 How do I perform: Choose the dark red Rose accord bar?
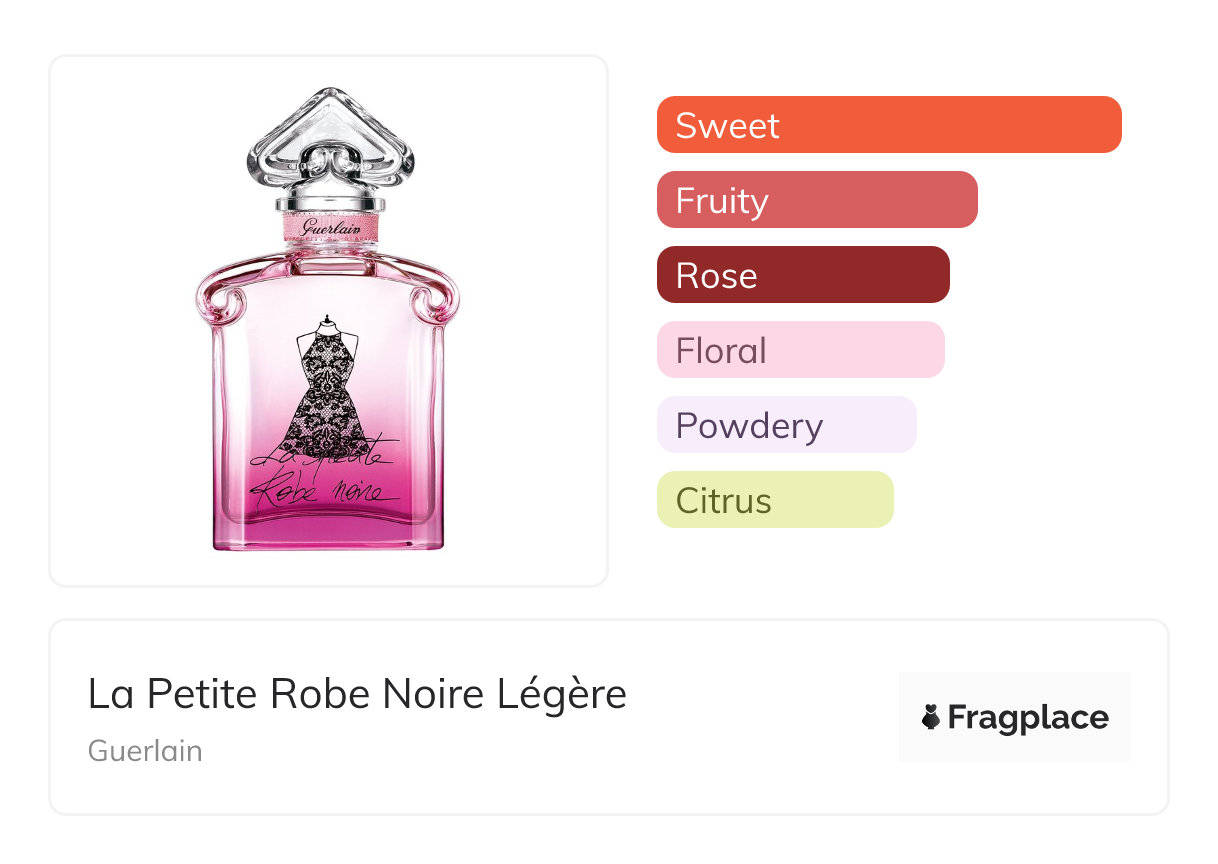803,275
